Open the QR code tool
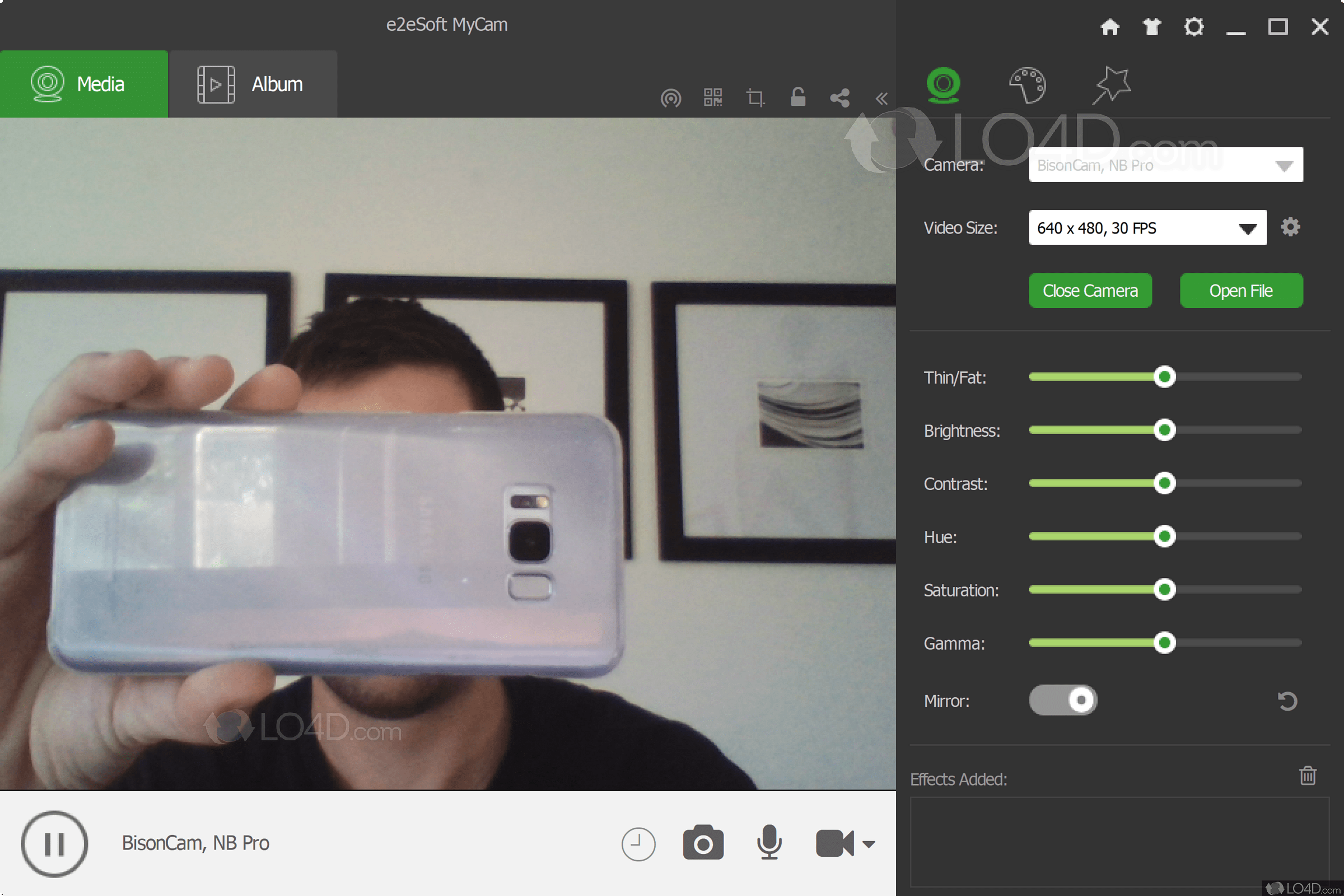1344x896 pixels. coord(712,97)
